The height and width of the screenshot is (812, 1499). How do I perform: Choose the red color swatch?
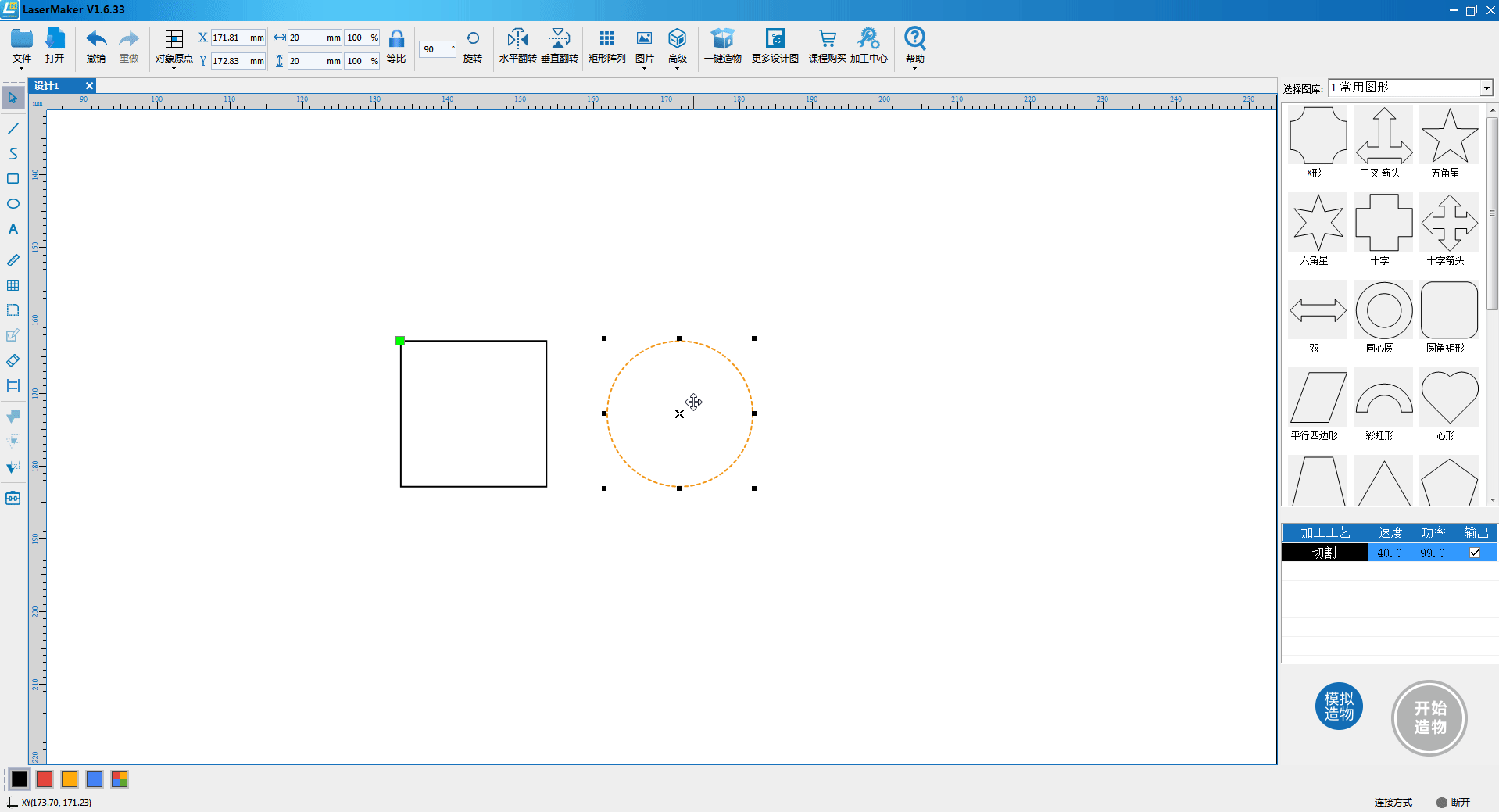[x=45, y=779]
